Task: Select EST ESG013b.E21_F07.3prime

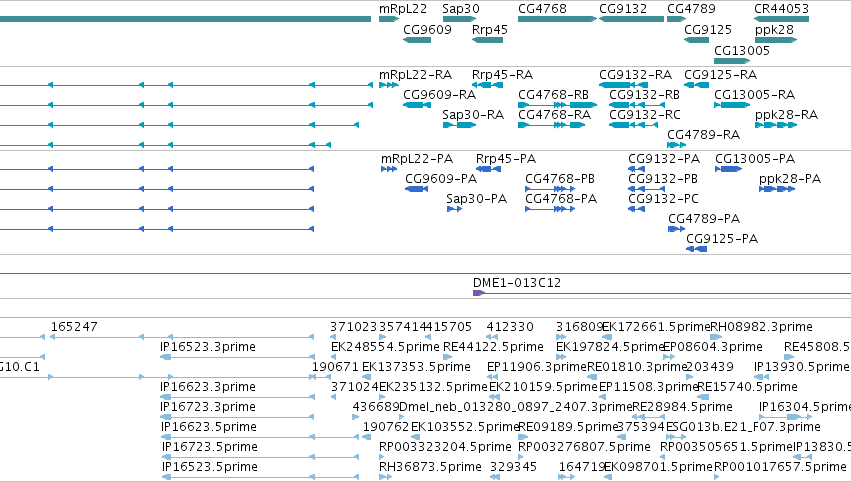Action: 742,427
